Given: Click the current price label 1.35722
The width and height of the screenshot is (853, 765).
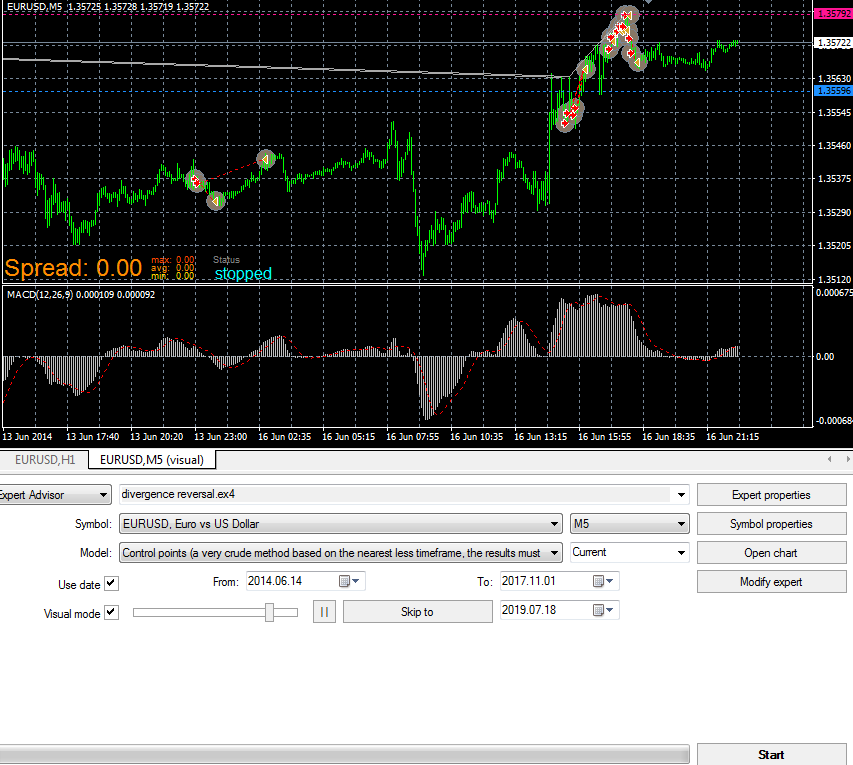Looking at the screenshot, I should 833,42.
